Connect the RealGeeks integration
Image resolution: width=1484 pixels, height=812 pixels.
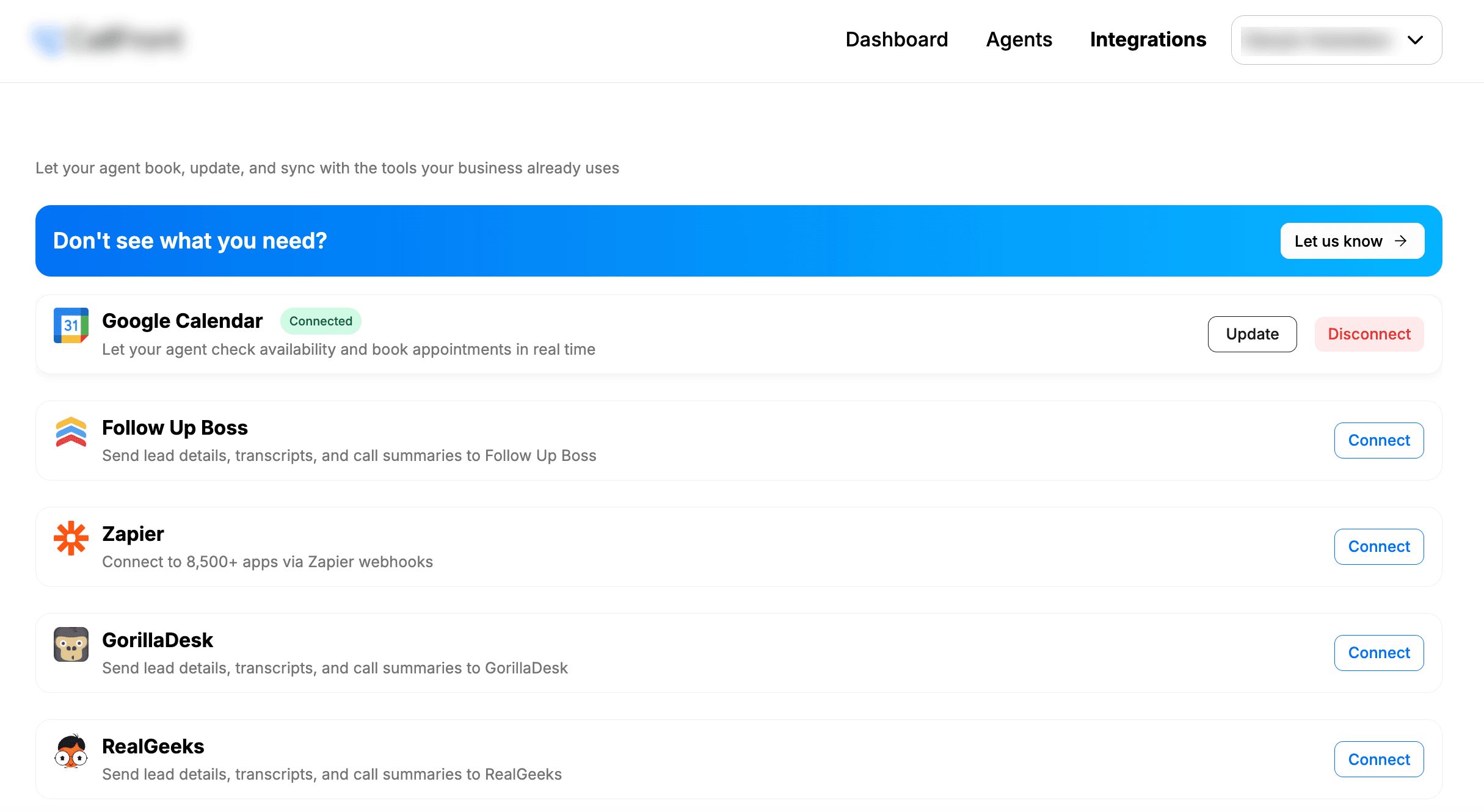pos(1379,759)
